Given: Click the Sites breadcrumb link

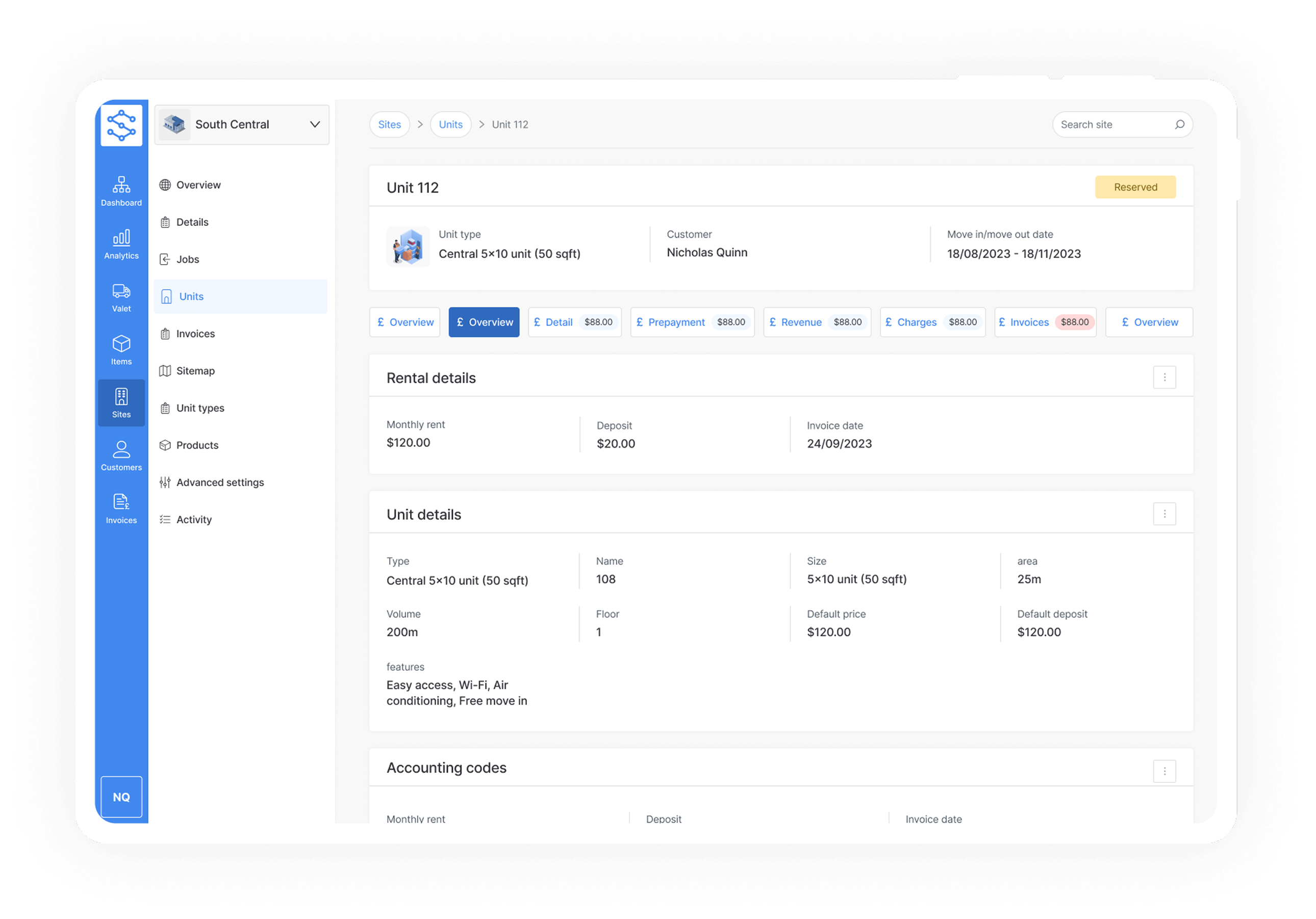Looking at the screenshot, I should coord(389,124).
